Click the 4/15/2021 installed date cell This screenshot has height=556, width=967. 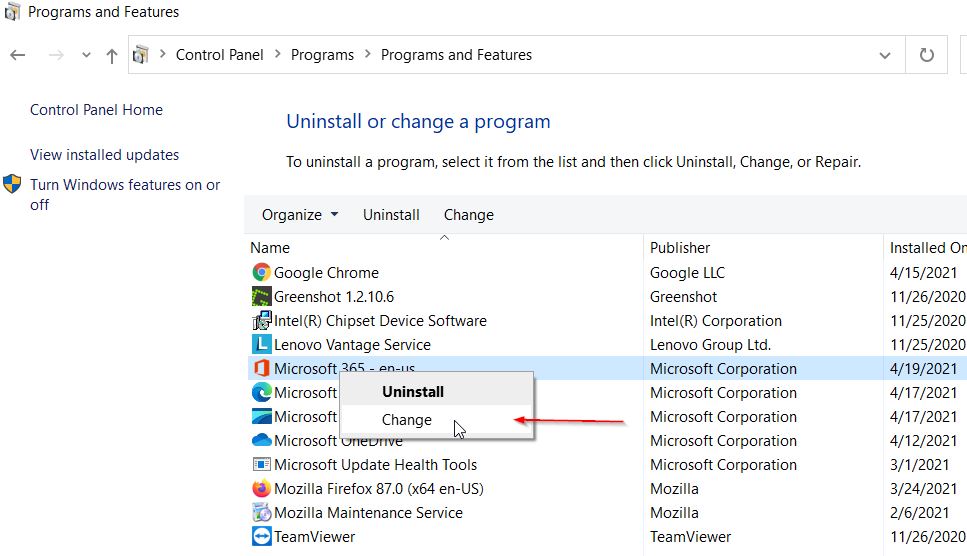pyautogui.click(x=923, y=272)
